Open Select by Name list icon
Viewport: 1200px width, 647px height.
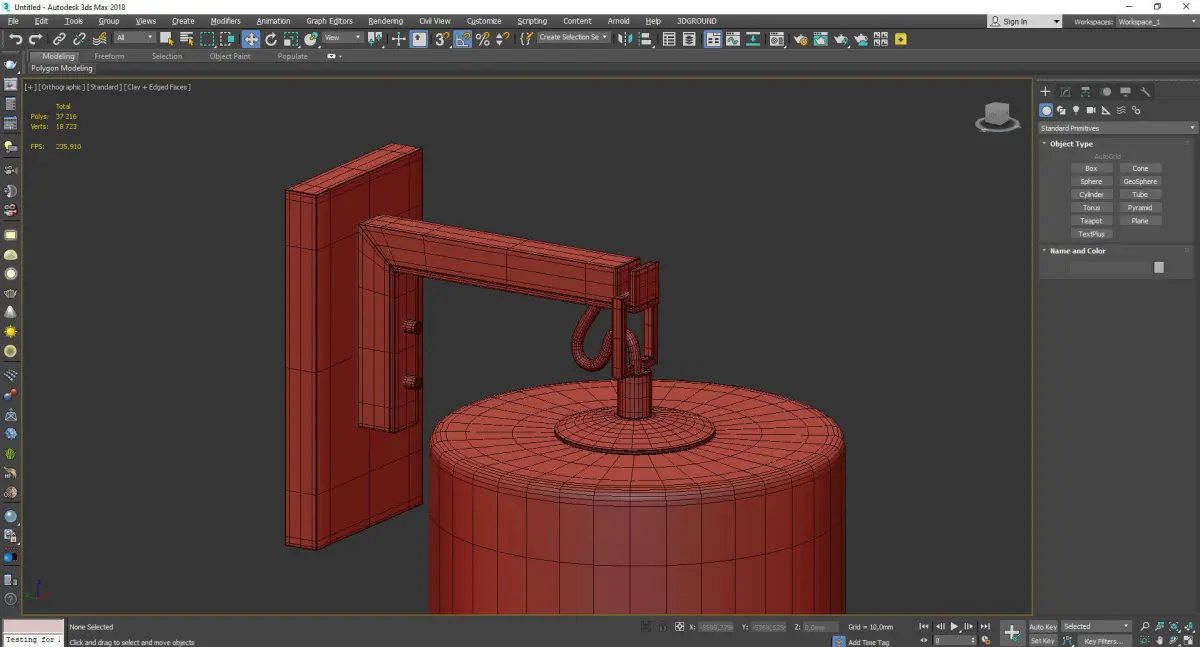[x=186, y=39]
